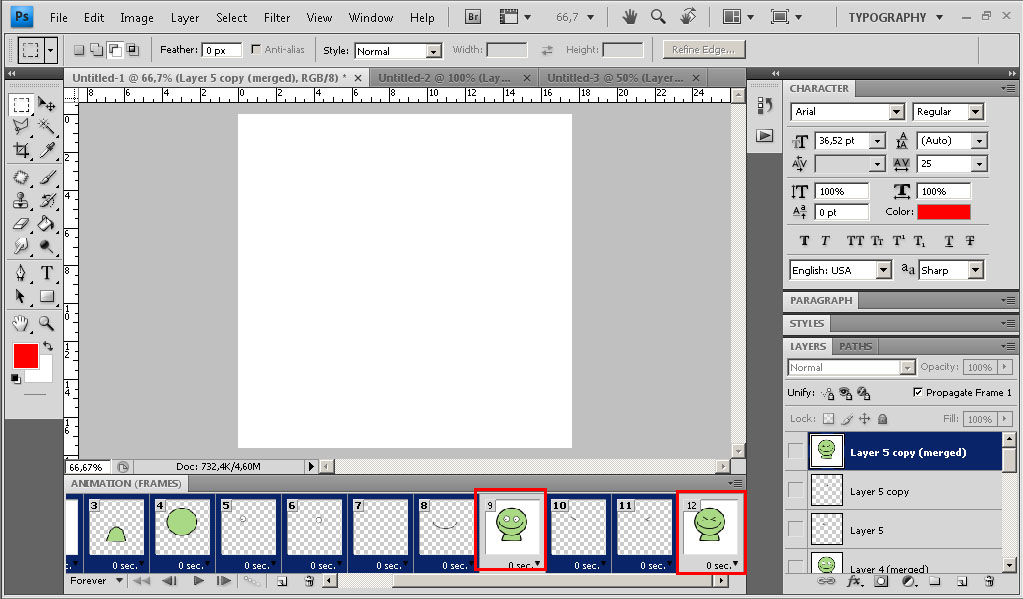Delete selected animation frame
The width and height of the screenshot is (1023, 599).
tap(309, 581)
